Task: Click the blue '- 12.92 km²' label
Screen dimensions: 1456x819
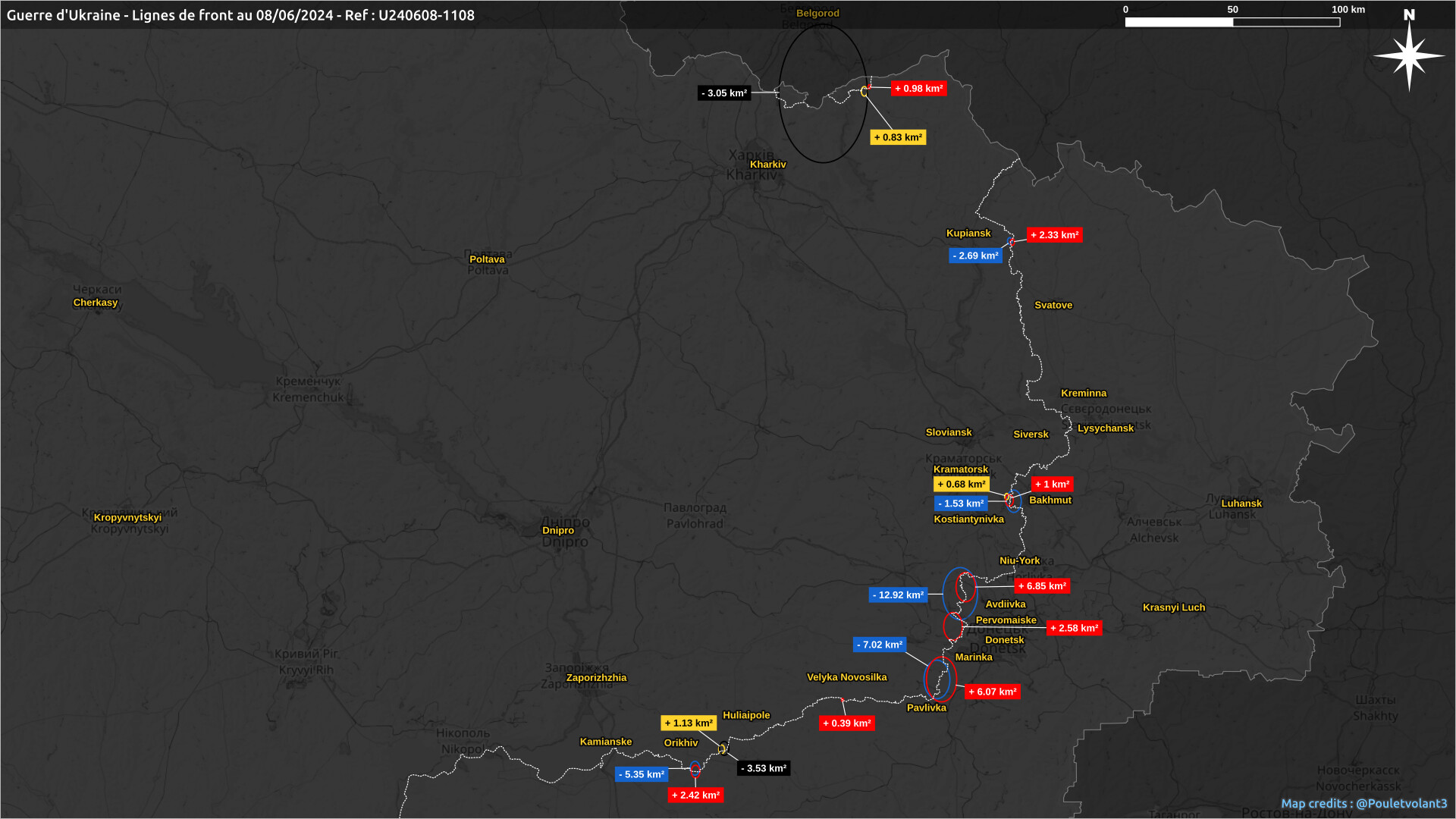Action: point(898,595)
